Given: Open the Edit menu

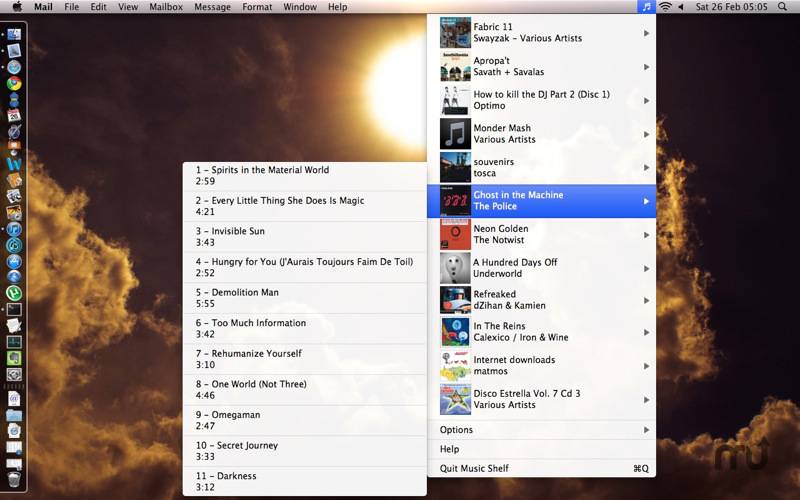Looking at the screenshot, I should [x=98, y=7].
